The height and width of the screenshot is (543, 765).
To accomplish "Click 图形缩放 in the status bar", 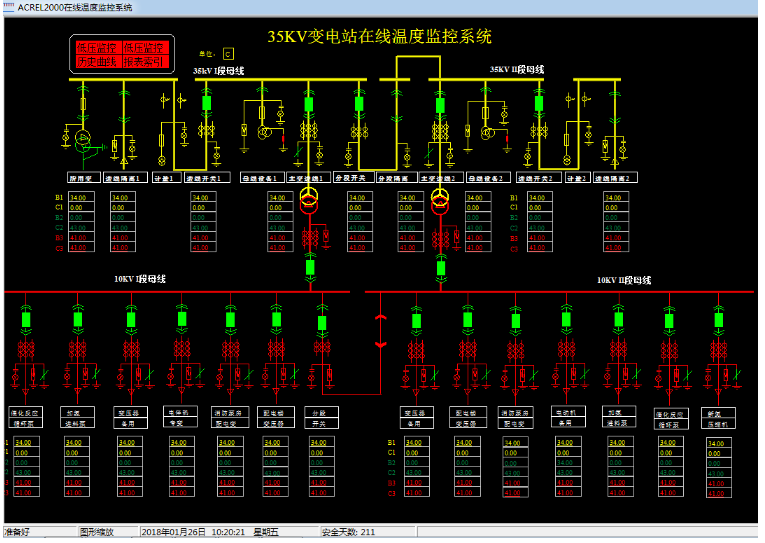I will 97,532.
